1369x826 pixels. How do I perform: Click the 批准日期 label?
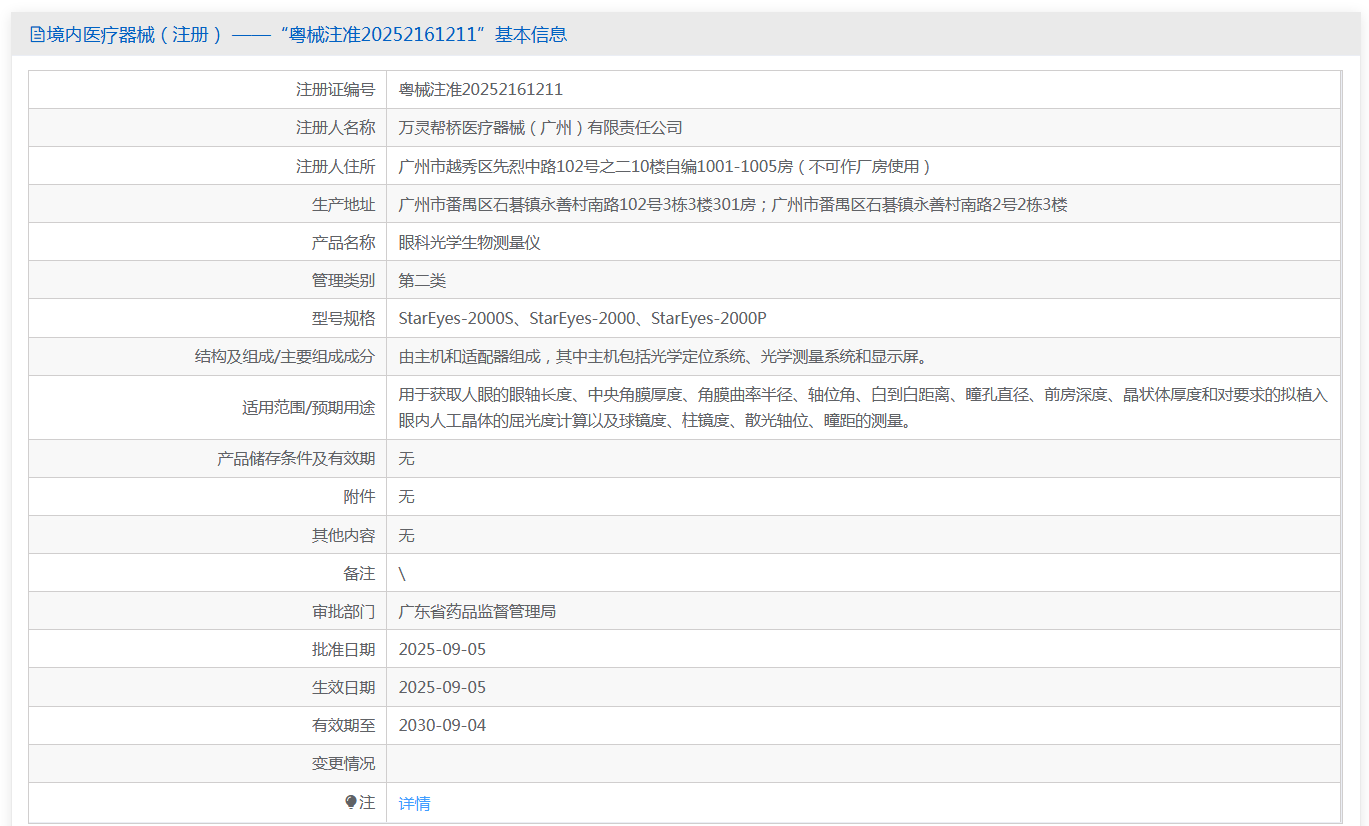coord(343,649)
